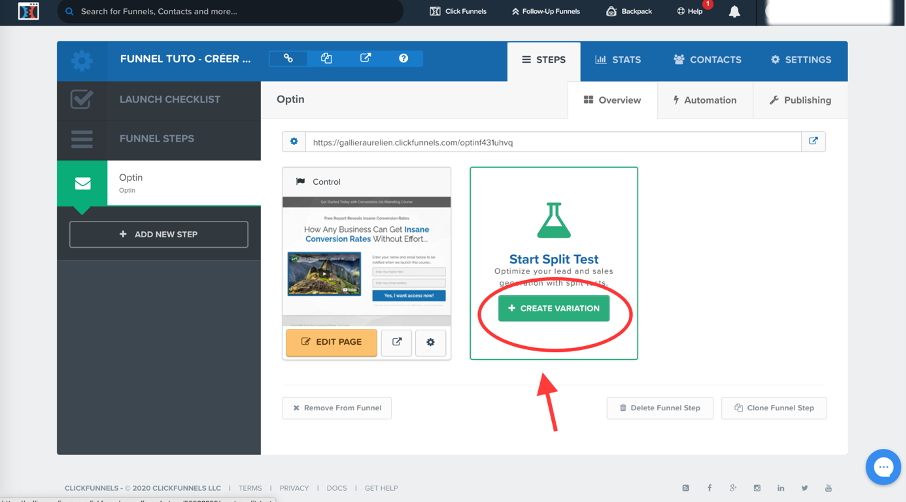This screenshot has width=906, height=502.
Task: Switch to the Settings tab
Action: [x=801, y=60]
